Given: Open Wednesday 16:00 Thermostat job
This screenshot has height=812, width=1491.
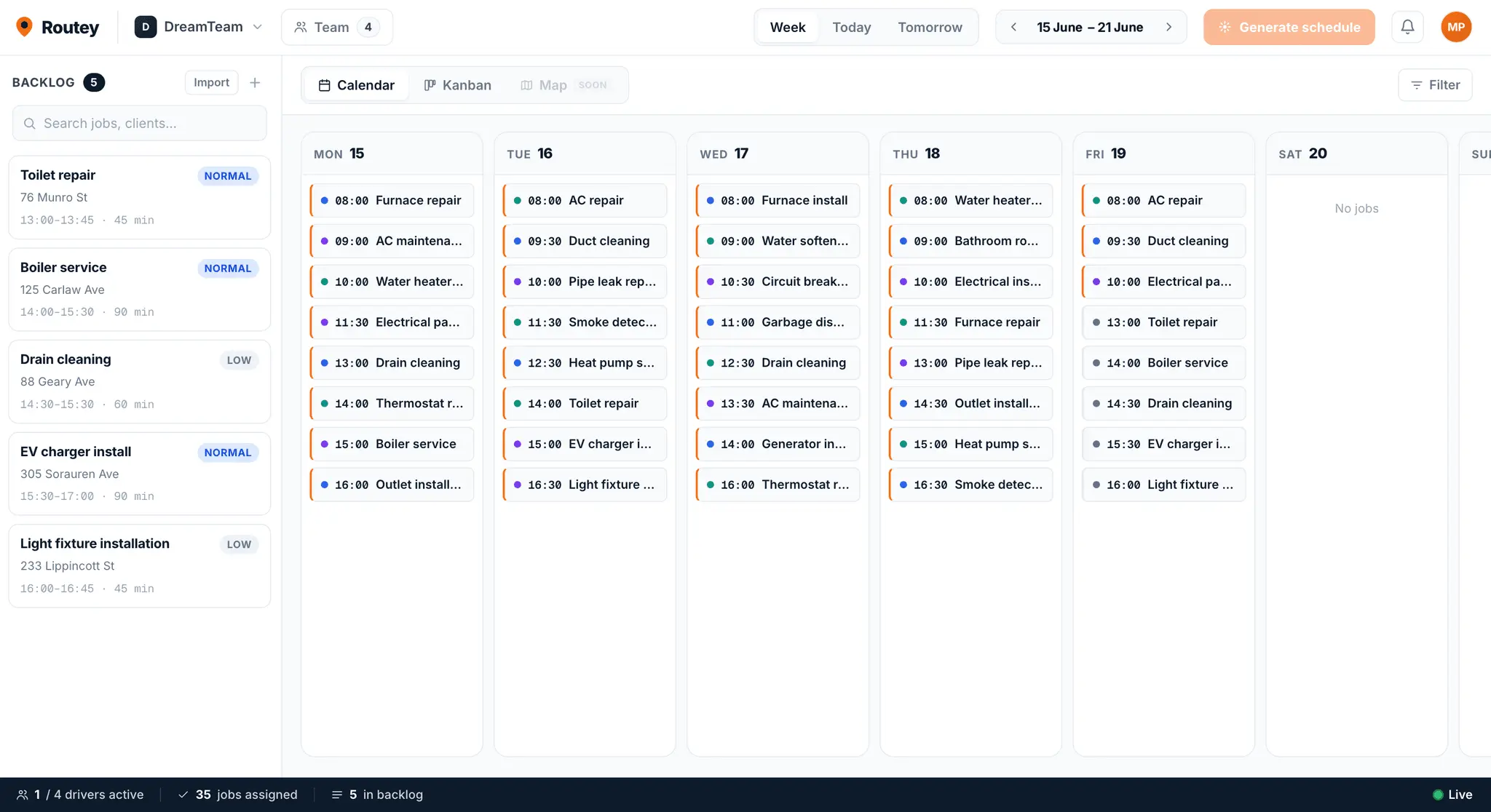Looking at the screenshot, I should click(778, 485).
